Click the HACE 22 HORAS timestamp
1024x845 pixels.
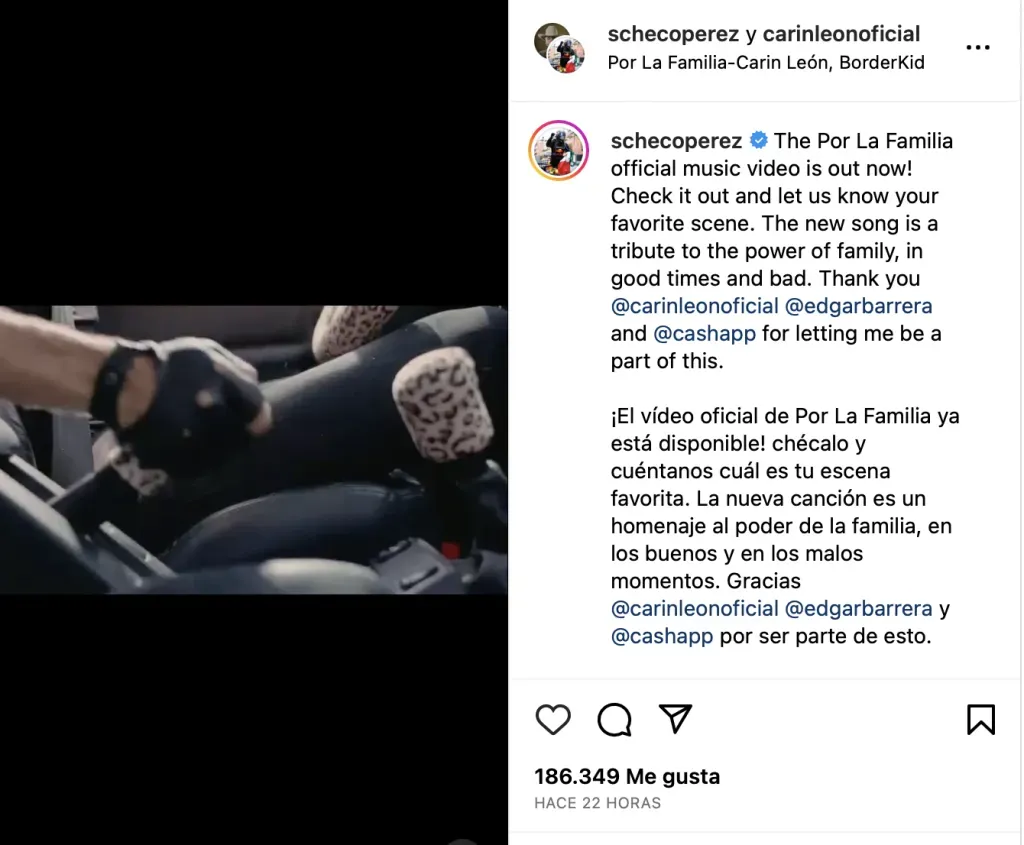[598, 803]
